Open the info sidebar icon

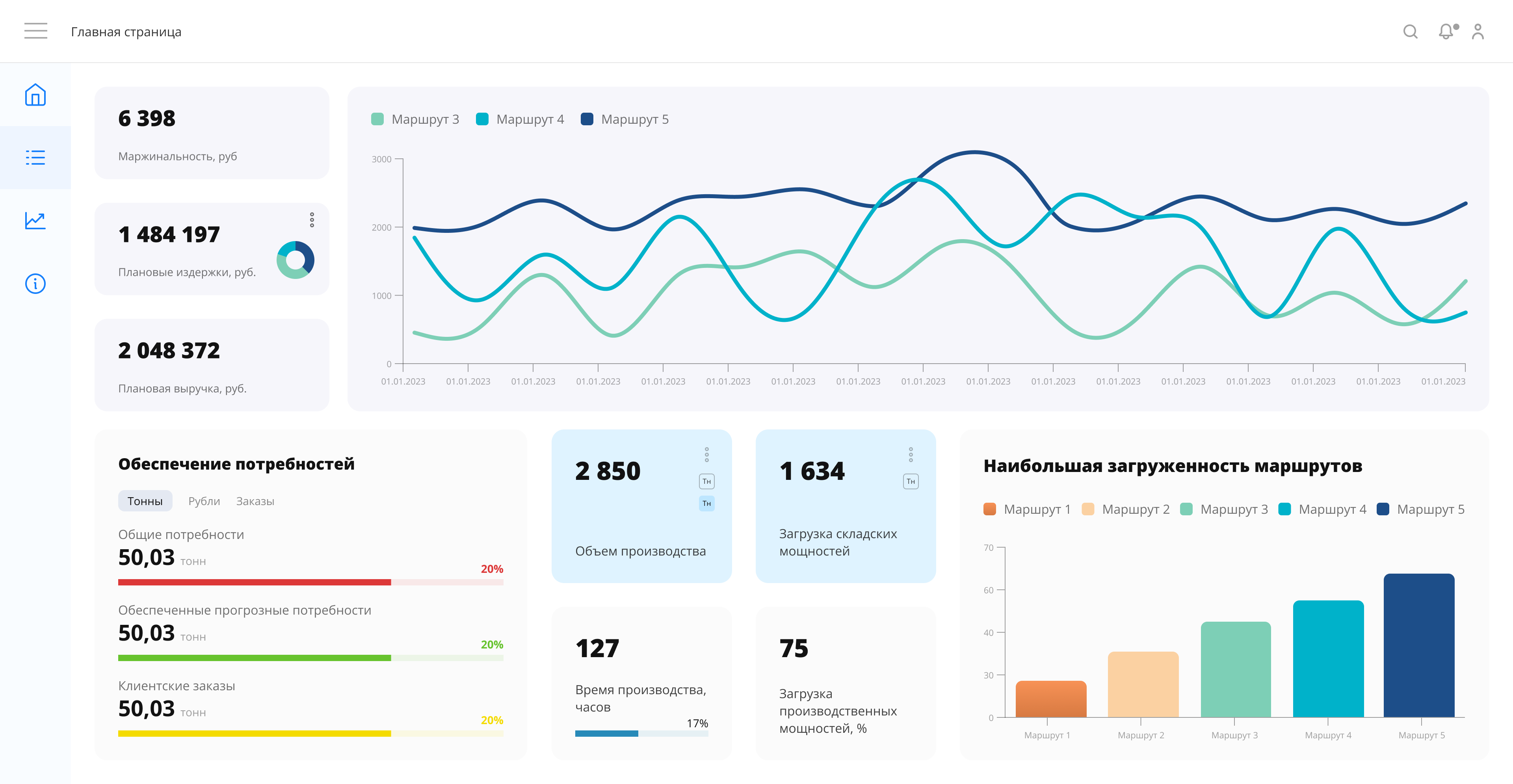[35, 284]
